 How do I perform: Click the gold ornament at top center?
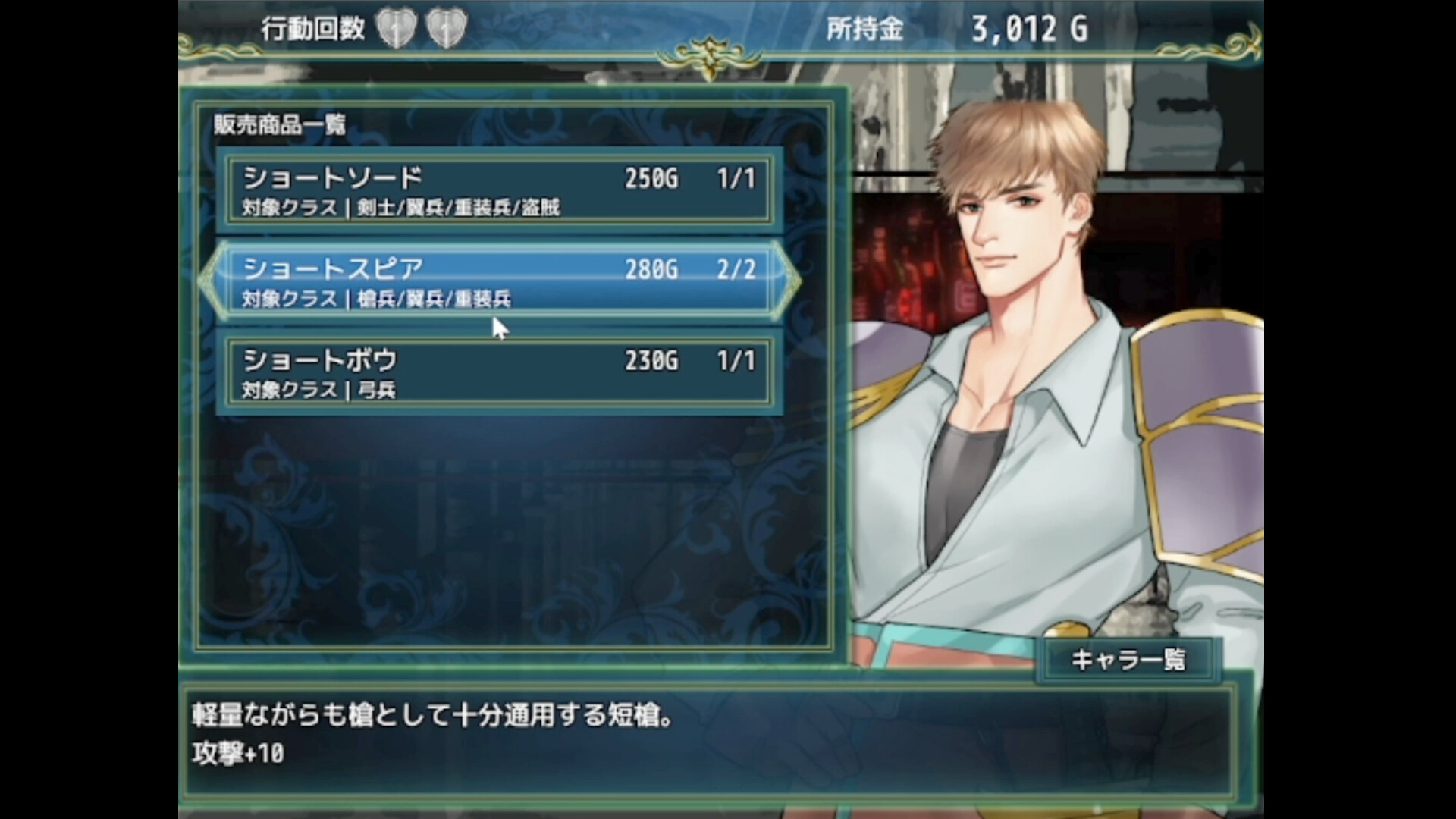coord(709,55)
